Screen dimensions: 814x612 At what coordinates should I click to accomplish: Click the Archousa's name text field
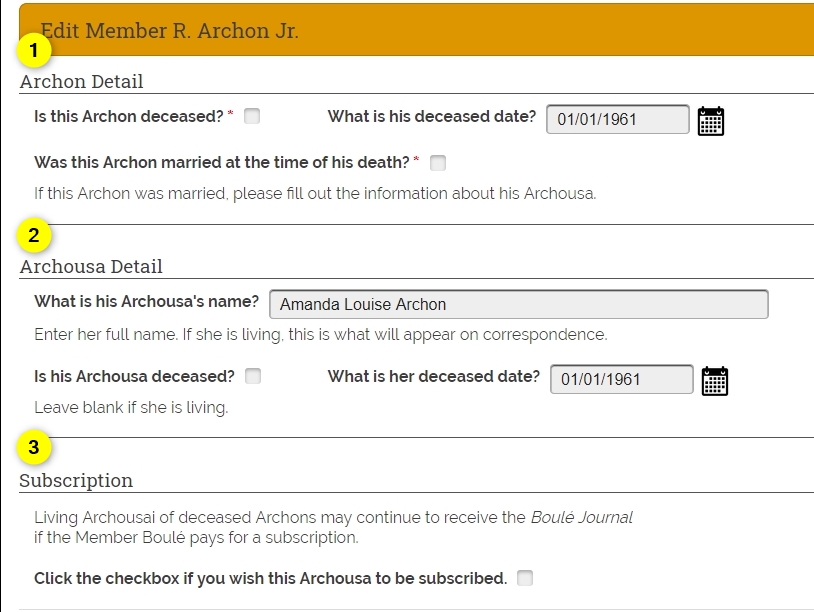[519, 304]
